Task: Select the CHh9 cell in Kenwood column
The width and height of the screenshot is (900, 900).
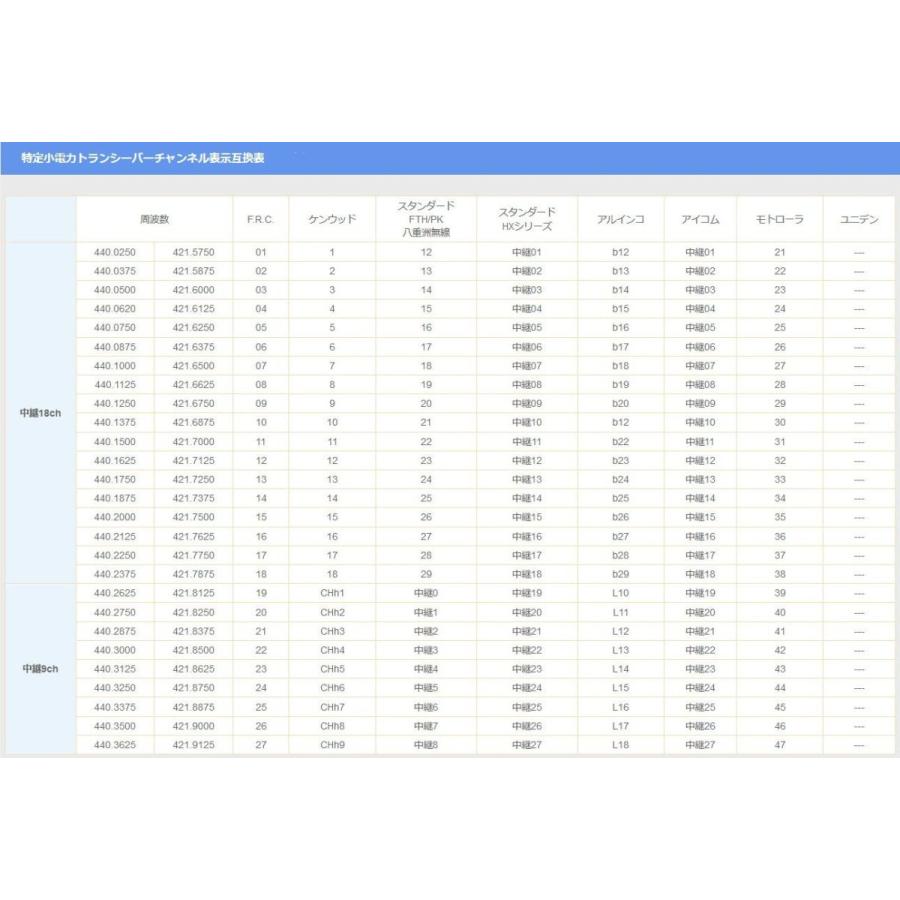Action: tap(332, 745)
